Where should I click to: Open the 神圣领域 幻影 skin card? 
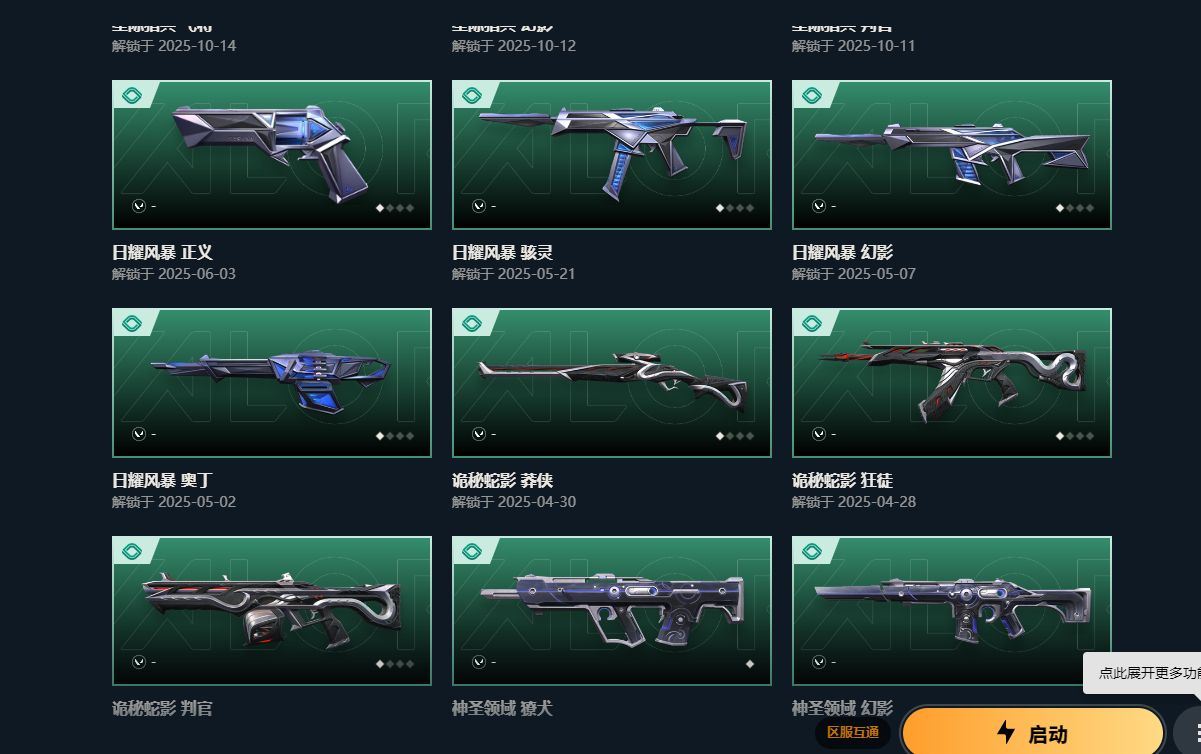coord(952,611)
